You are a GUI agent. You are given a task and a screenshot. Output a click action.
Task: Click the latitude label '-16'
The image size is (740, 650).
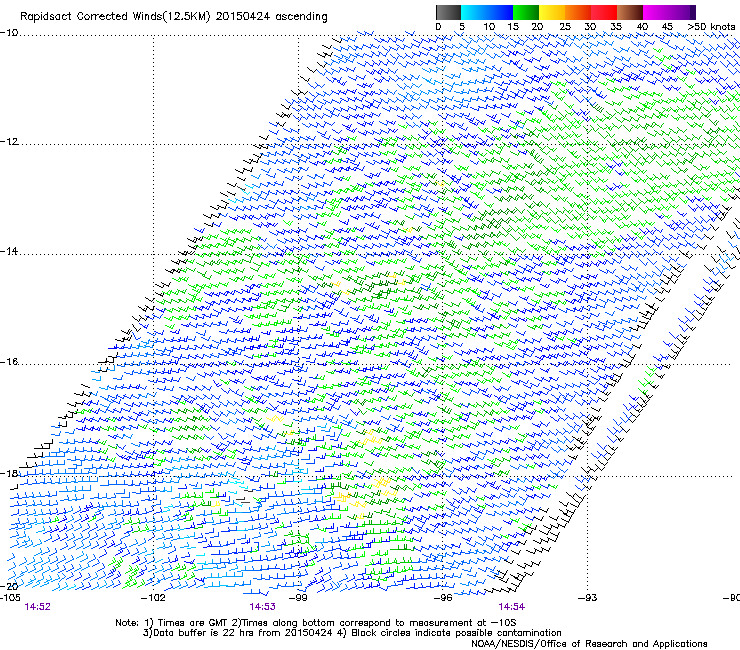tap(9, 362)
